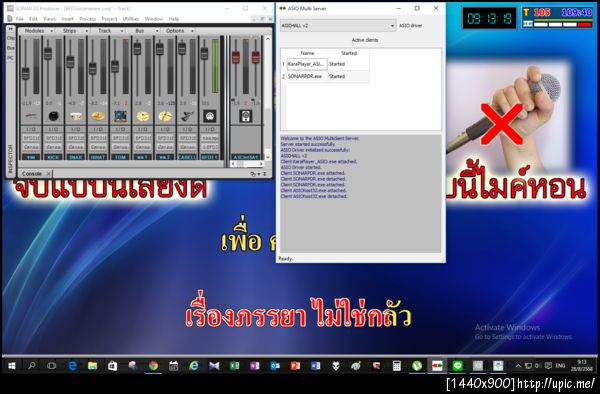Open the Windows Start menu
This screenshot has height=394, width=600.
point(12,366)
